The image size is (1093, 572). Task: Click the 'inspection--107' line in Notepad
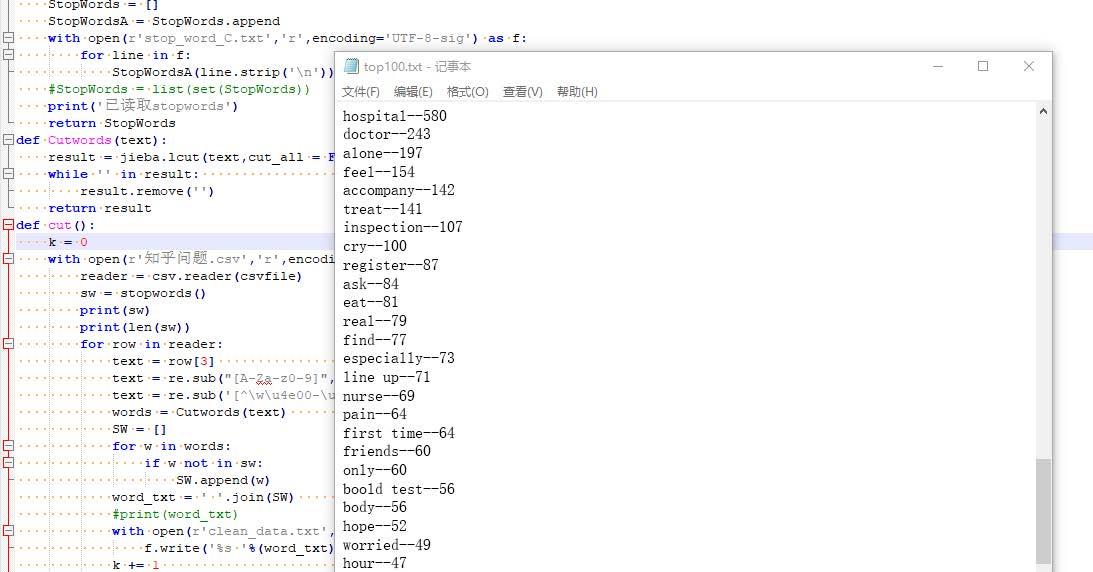[402, 227]
